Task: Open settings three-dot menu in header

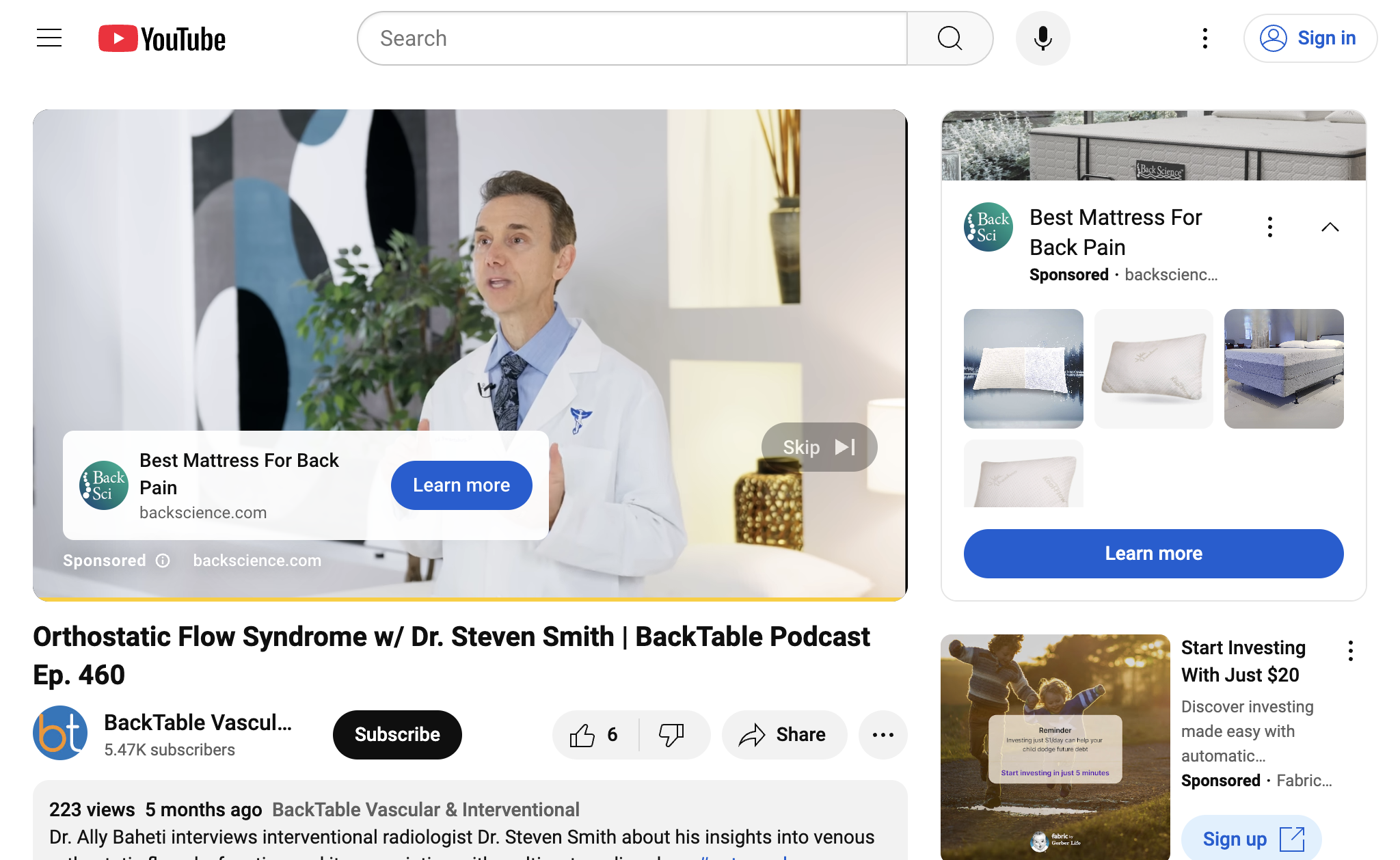Action: click(x=1205, y=38)
